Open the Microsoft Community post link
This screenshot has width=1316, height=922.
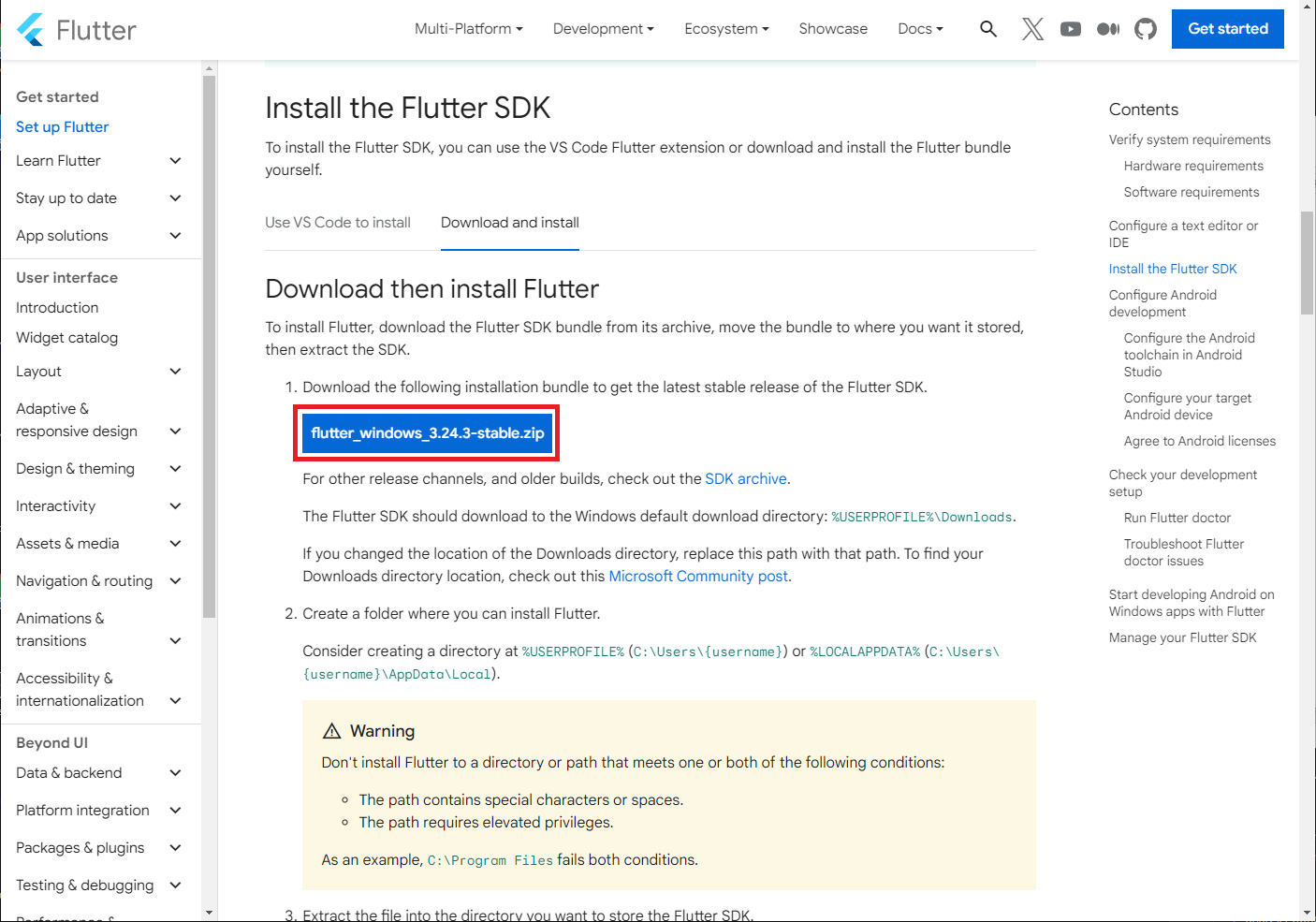[698, 576]
